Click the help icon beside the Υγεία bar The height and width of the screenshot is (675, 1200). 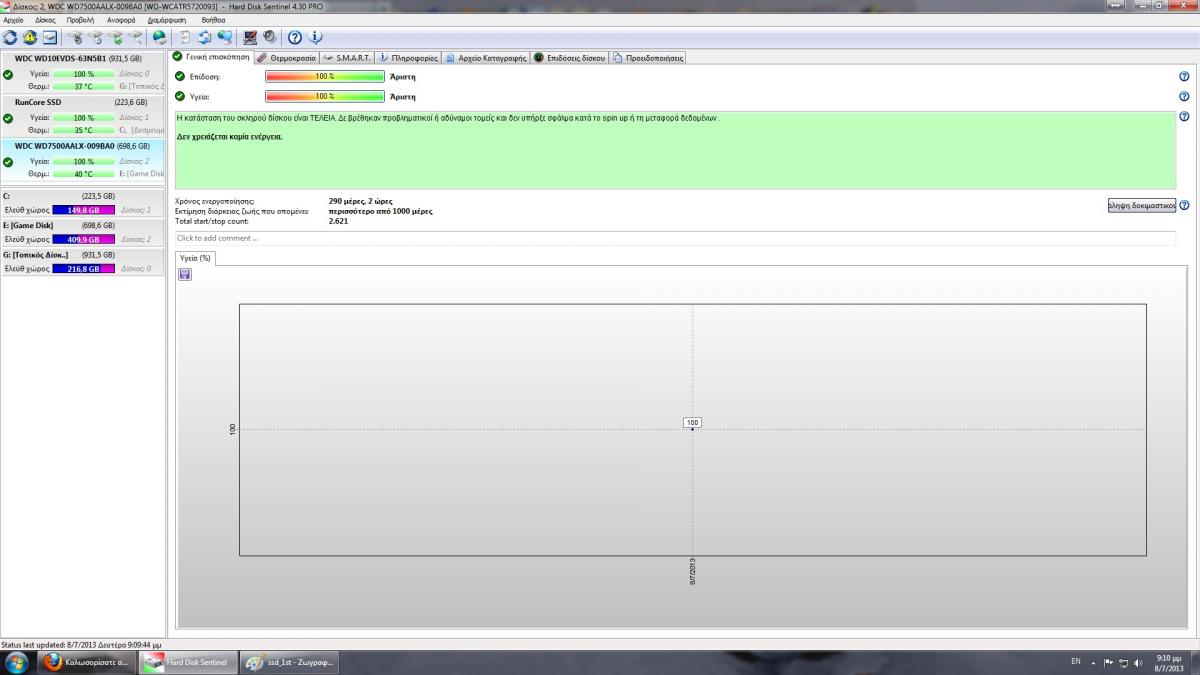(1184, 97)
